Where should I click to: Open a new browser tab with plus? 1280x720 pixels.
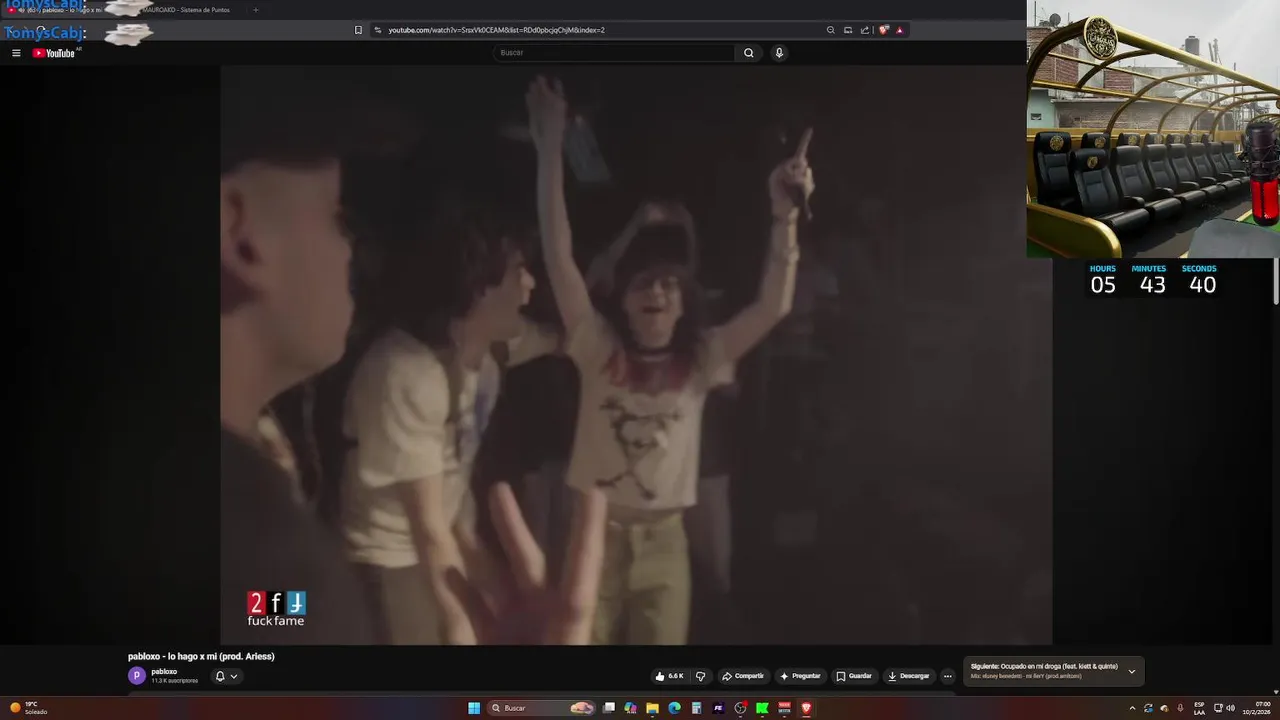coord(255,10)
